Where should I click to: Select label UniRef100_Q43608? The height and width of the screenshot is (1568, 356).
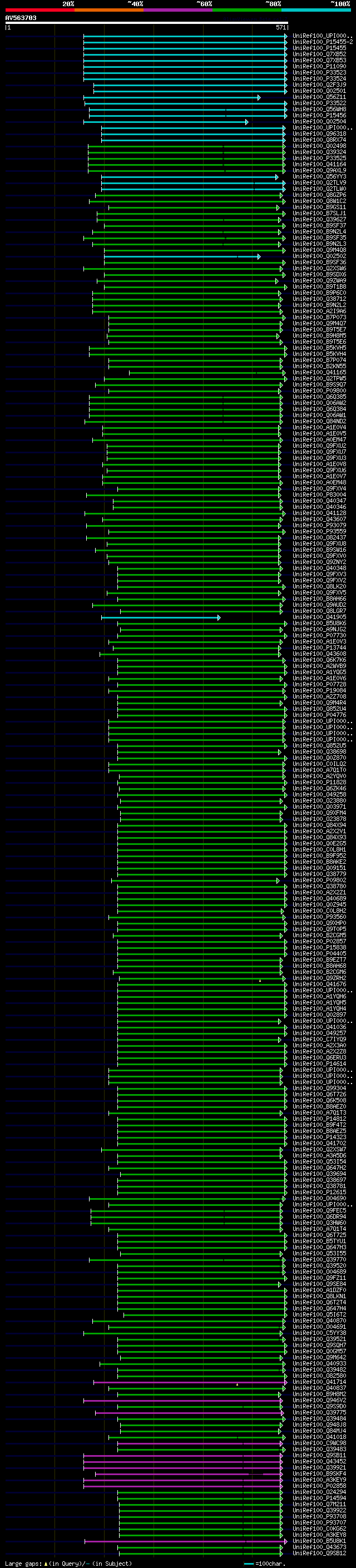[319, 654]
